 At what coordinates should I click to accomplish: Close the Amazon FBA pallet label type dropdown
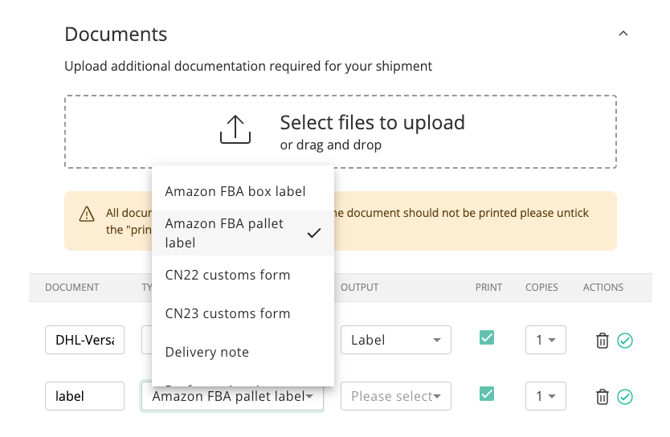click(232, 396)
